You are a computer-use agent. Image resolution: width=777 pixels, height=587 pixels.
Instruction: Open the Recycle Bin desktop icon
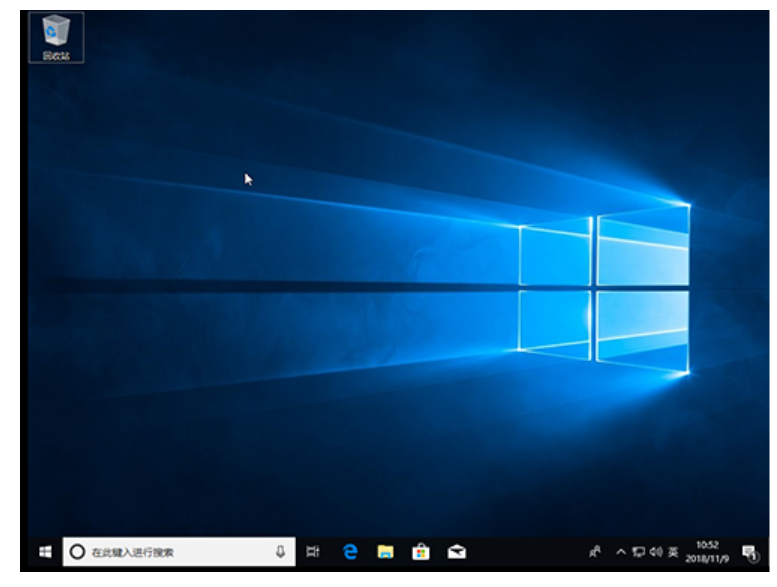tap(56, 38)
